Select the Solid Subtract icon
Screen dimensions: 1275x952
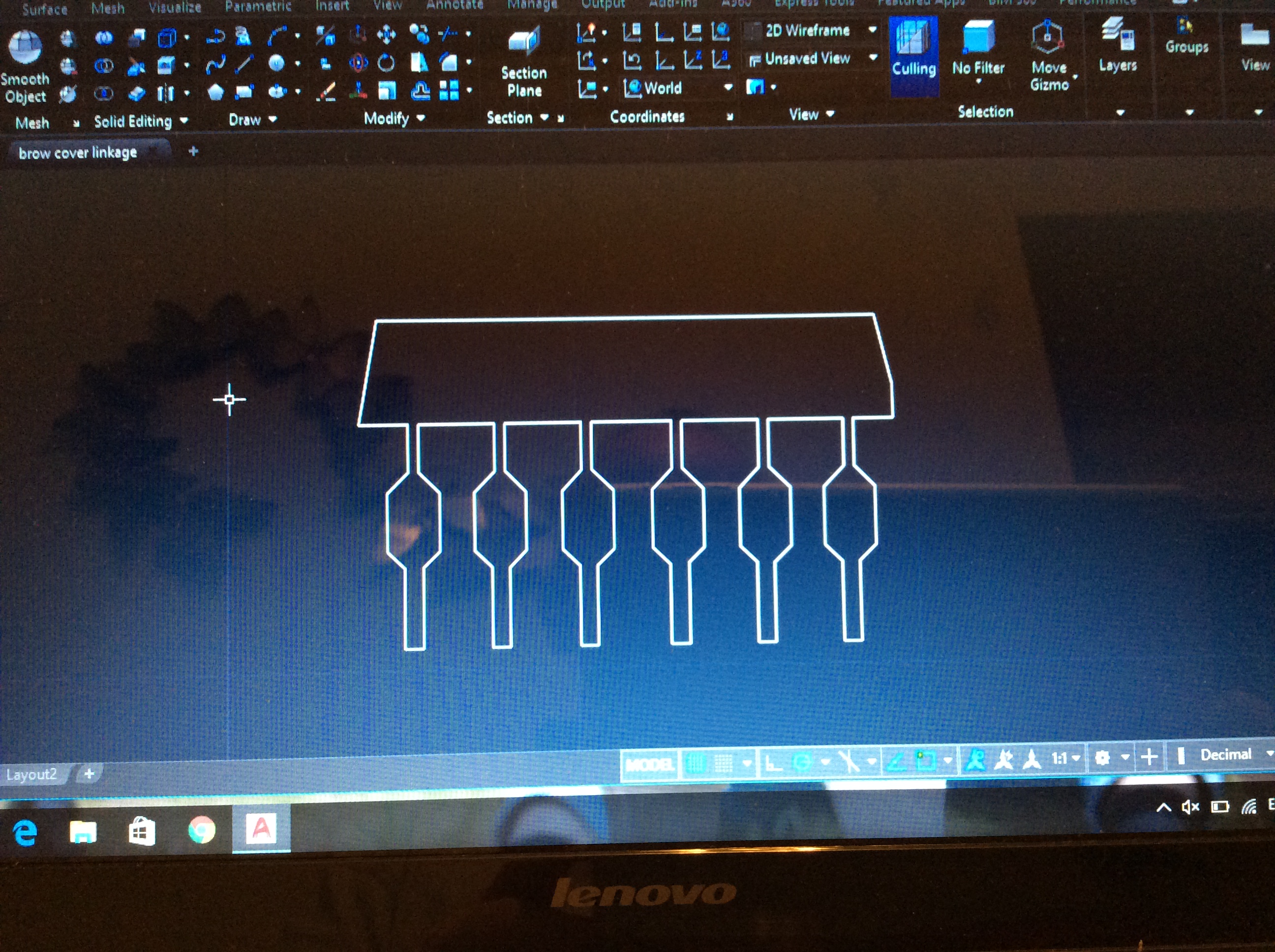point(104,66)
